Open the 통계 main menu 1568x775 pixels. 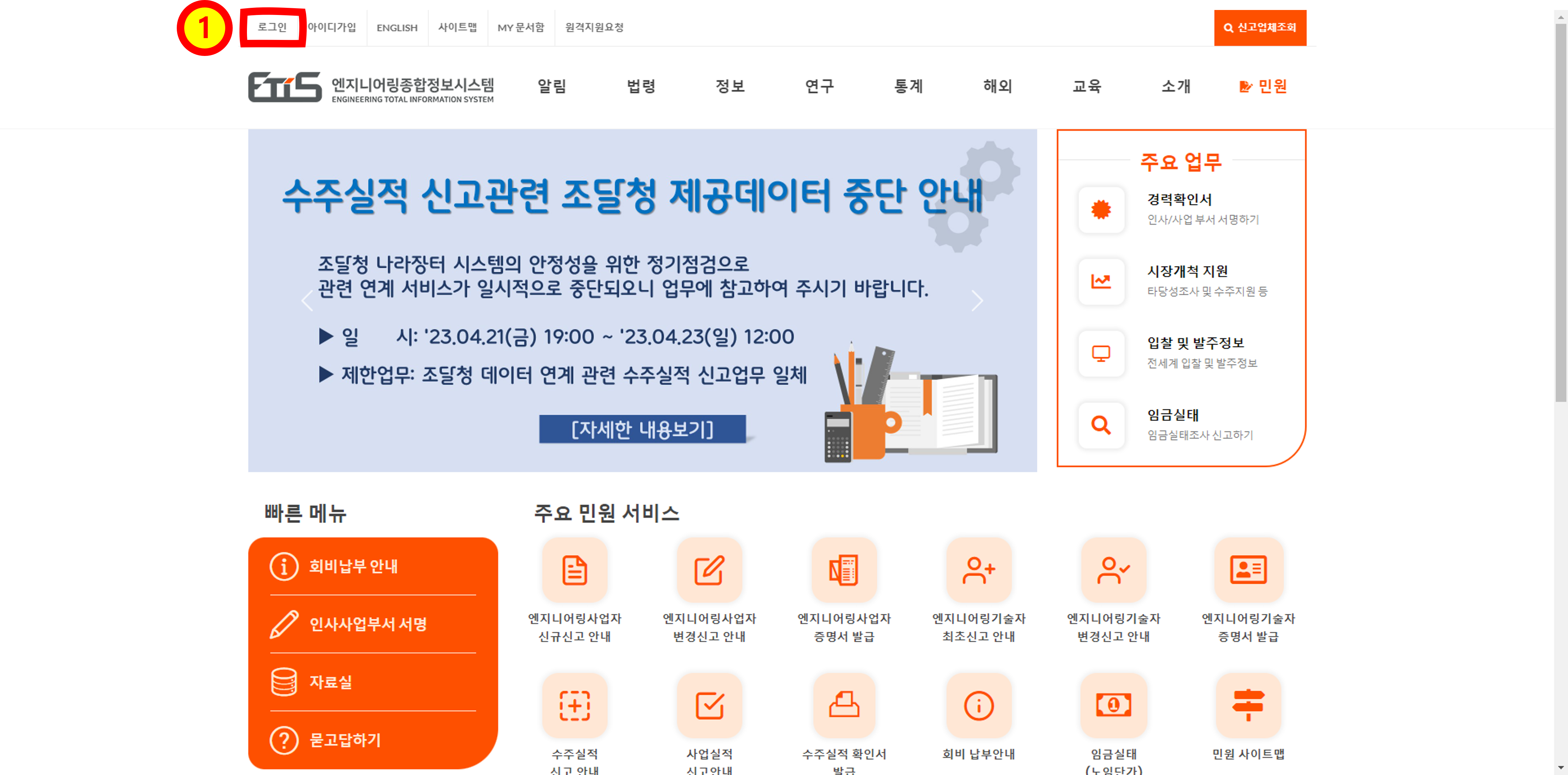pos(908,87)
